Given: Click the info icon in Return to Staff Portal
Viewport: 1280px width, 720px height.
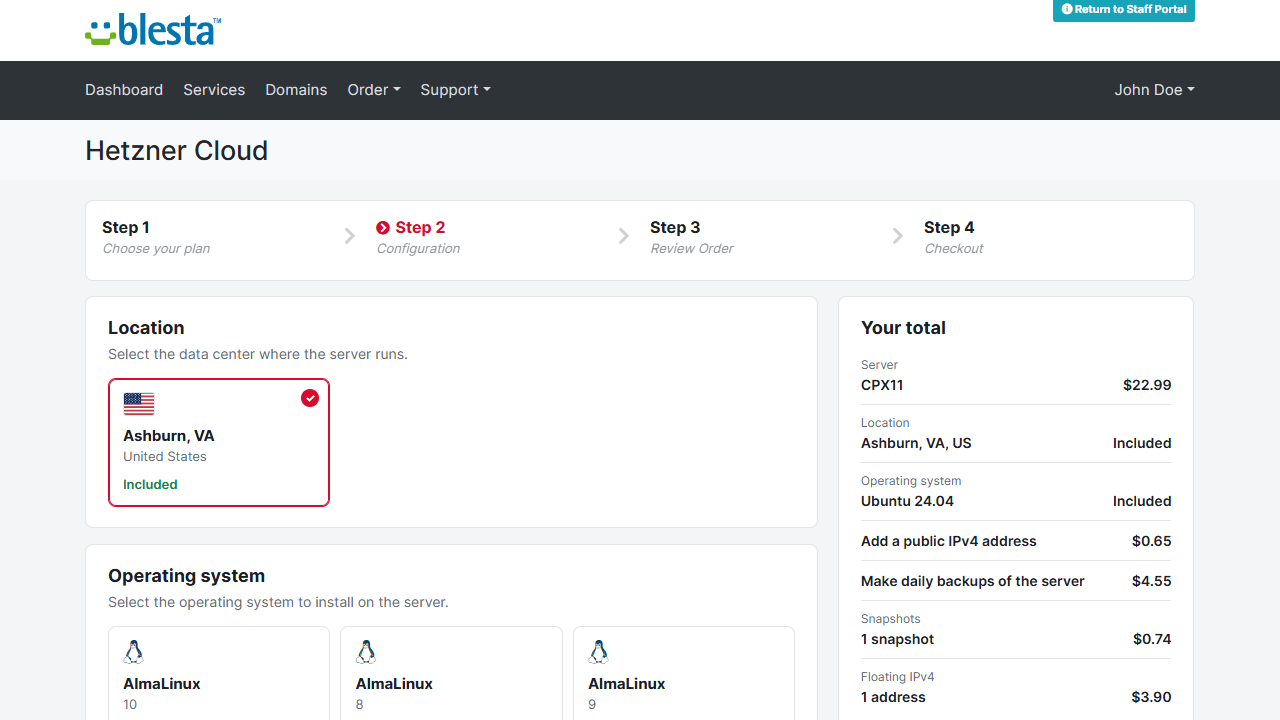Looking at the screenshot, I should tap(1067, 9).
